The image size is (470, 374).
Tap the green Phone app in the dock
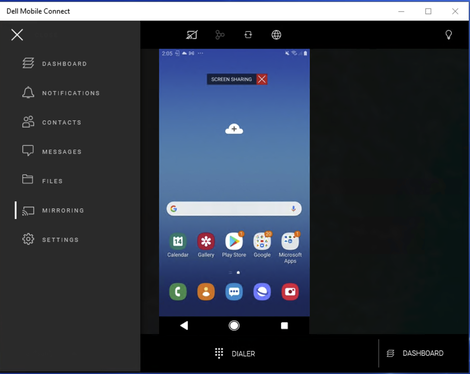tap(178, 292)
